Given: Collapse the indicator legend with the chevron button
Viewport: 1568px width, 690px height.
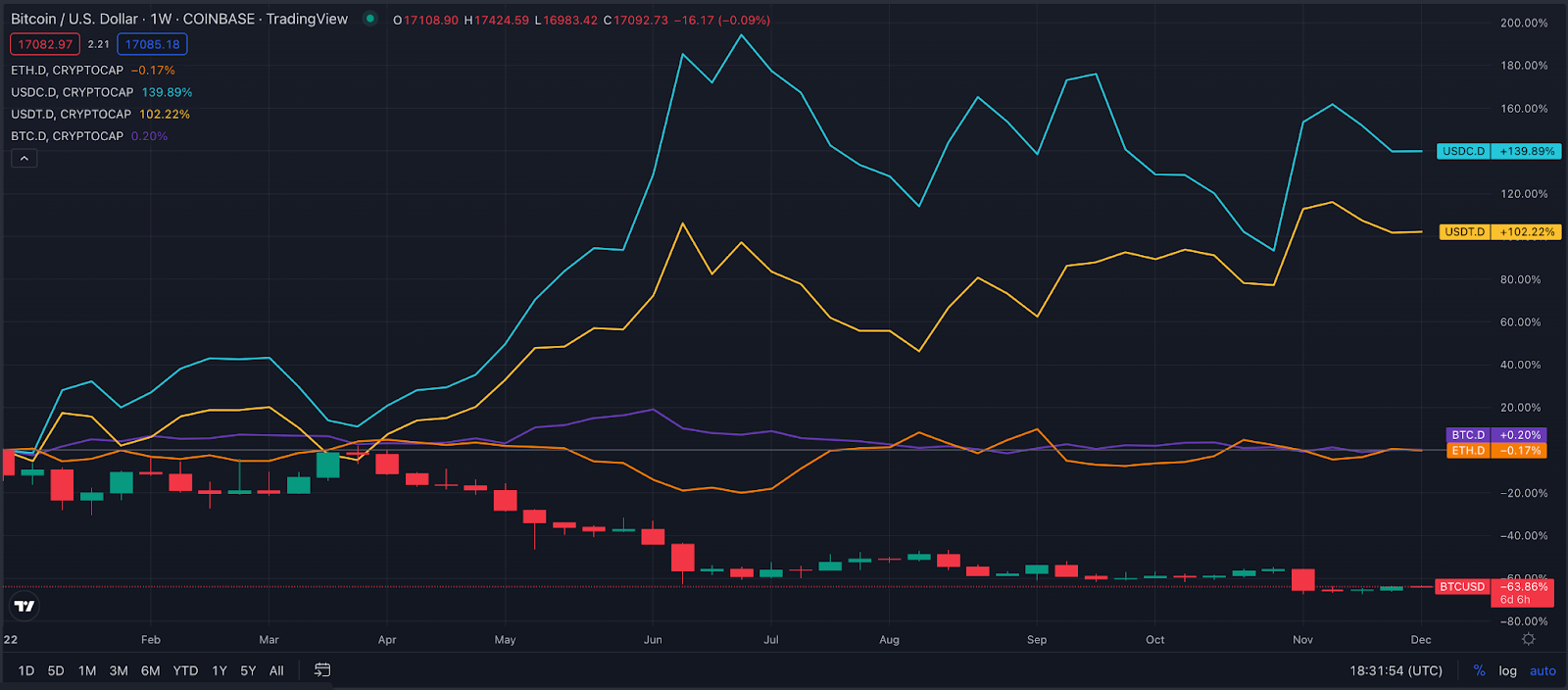Looking at the screenshot, I should [24, 159].
